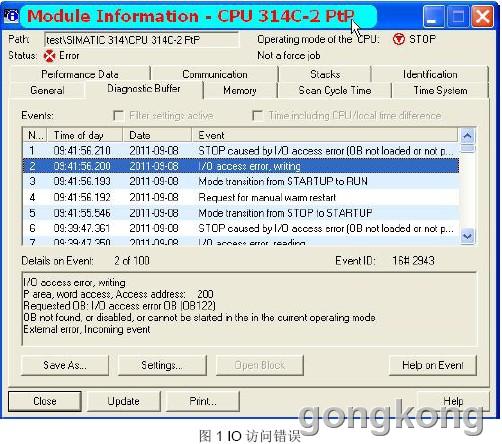The height and width of the screenshot is (444, 502).
Task: Open the Settings... dialog button
Action: (162, 365)
